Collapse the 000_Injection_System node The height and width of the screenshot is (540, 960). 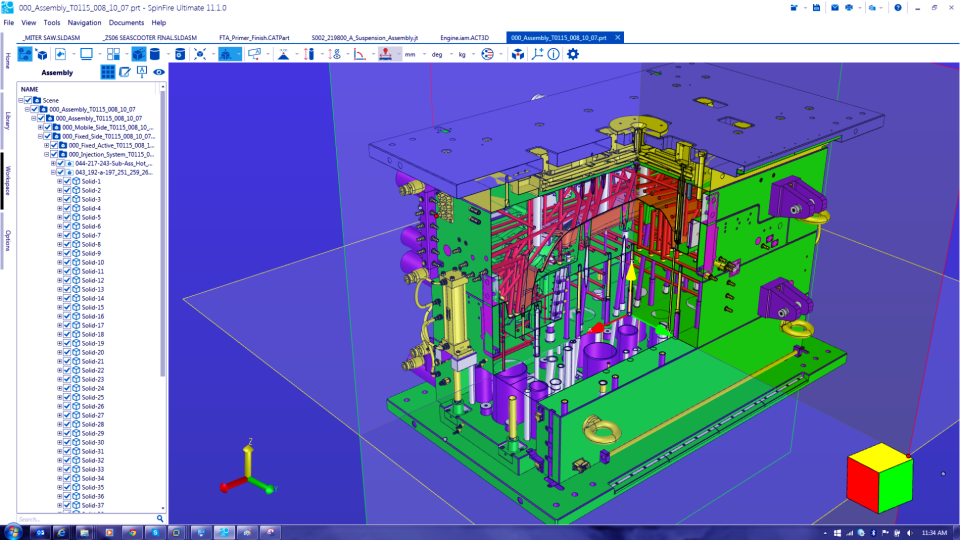[46, 154]
